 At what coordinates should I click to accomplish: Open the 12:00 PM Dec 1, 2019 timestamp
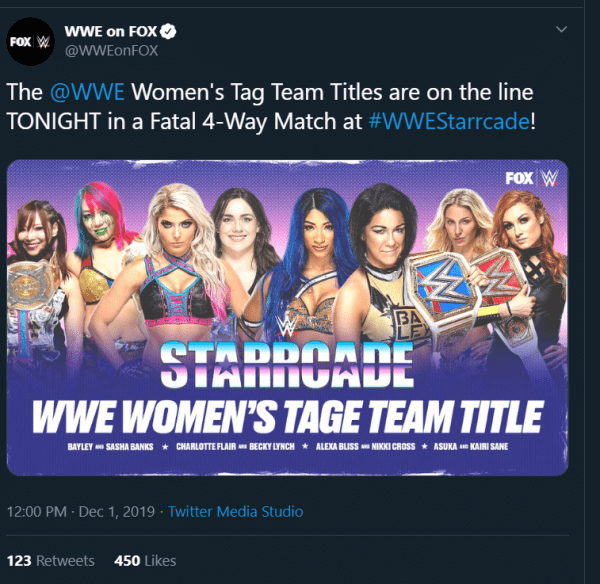(x=81, y=512)
